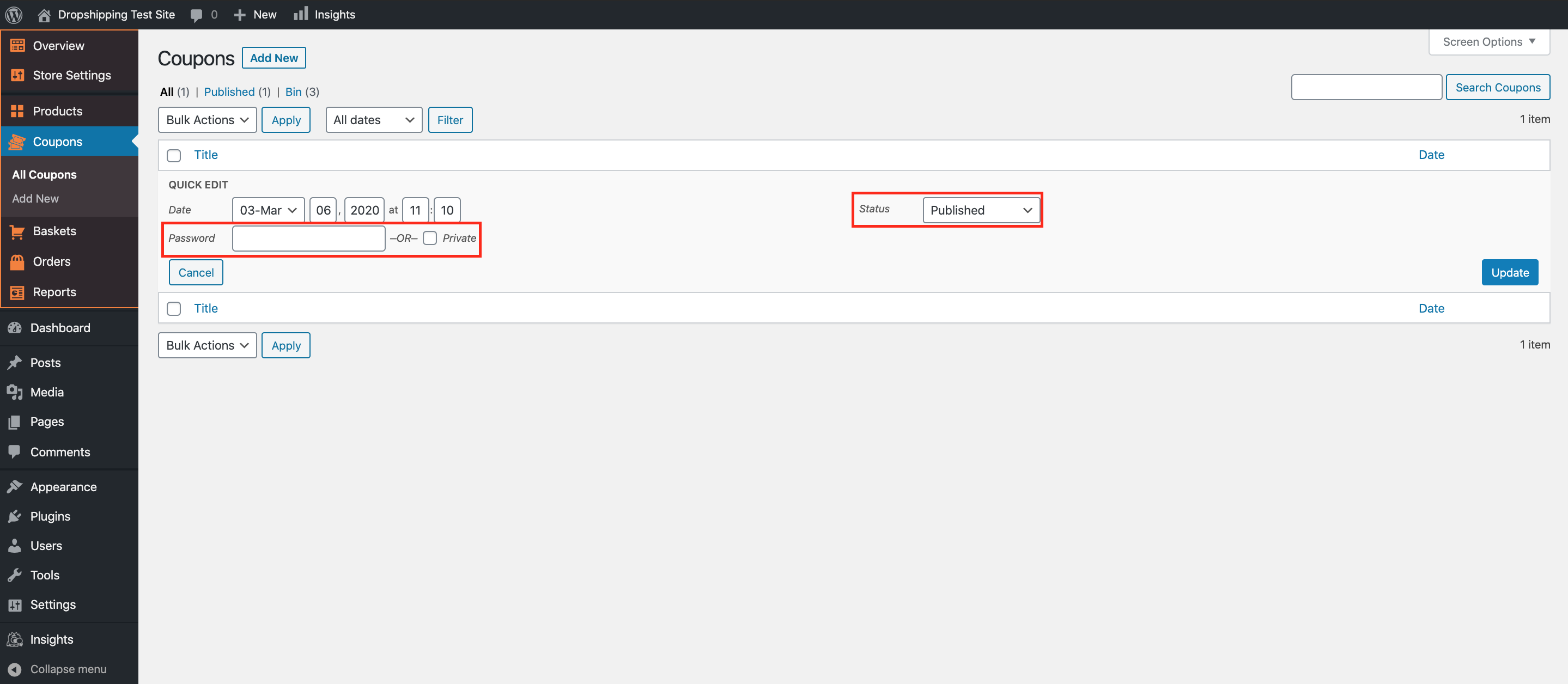Check the bottom Title select-all checkbox

174,309
